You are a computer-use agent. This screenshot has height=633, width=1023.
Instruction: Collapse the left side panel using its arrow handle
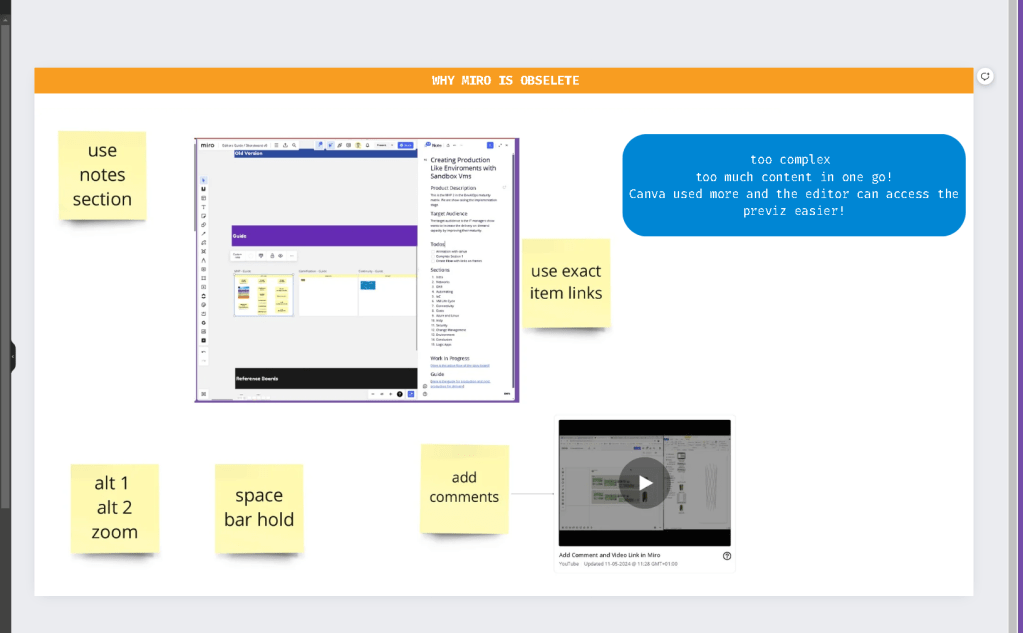(x=12, y=356)
